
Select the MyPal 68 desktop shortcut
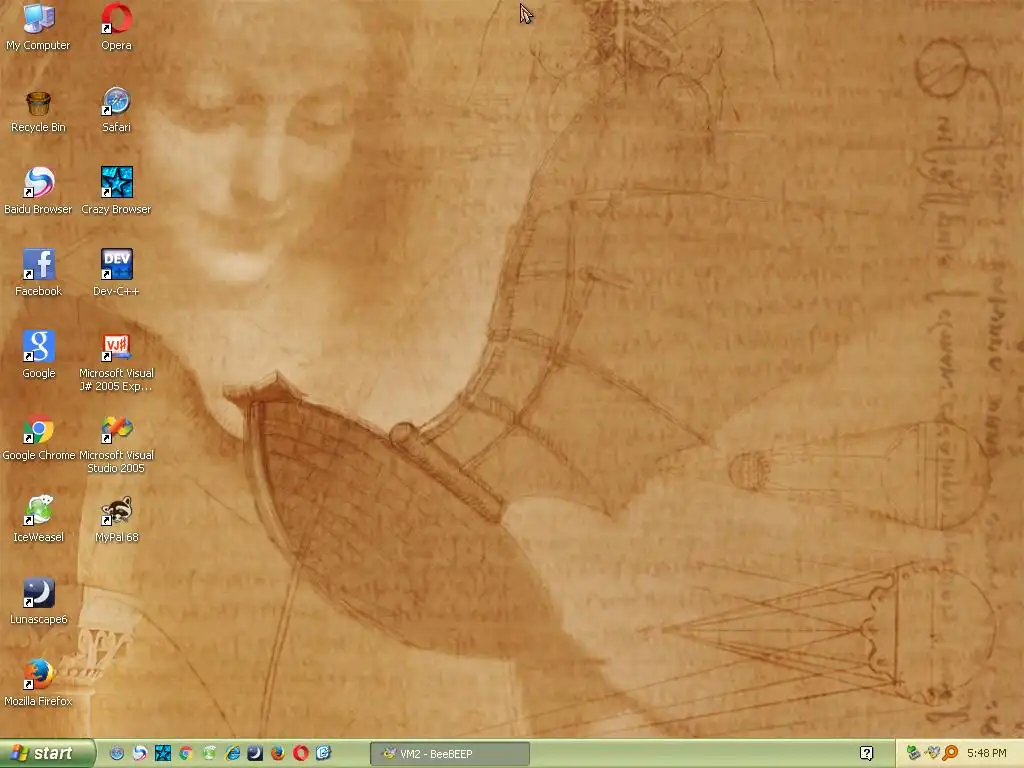(x=116, y=519)
